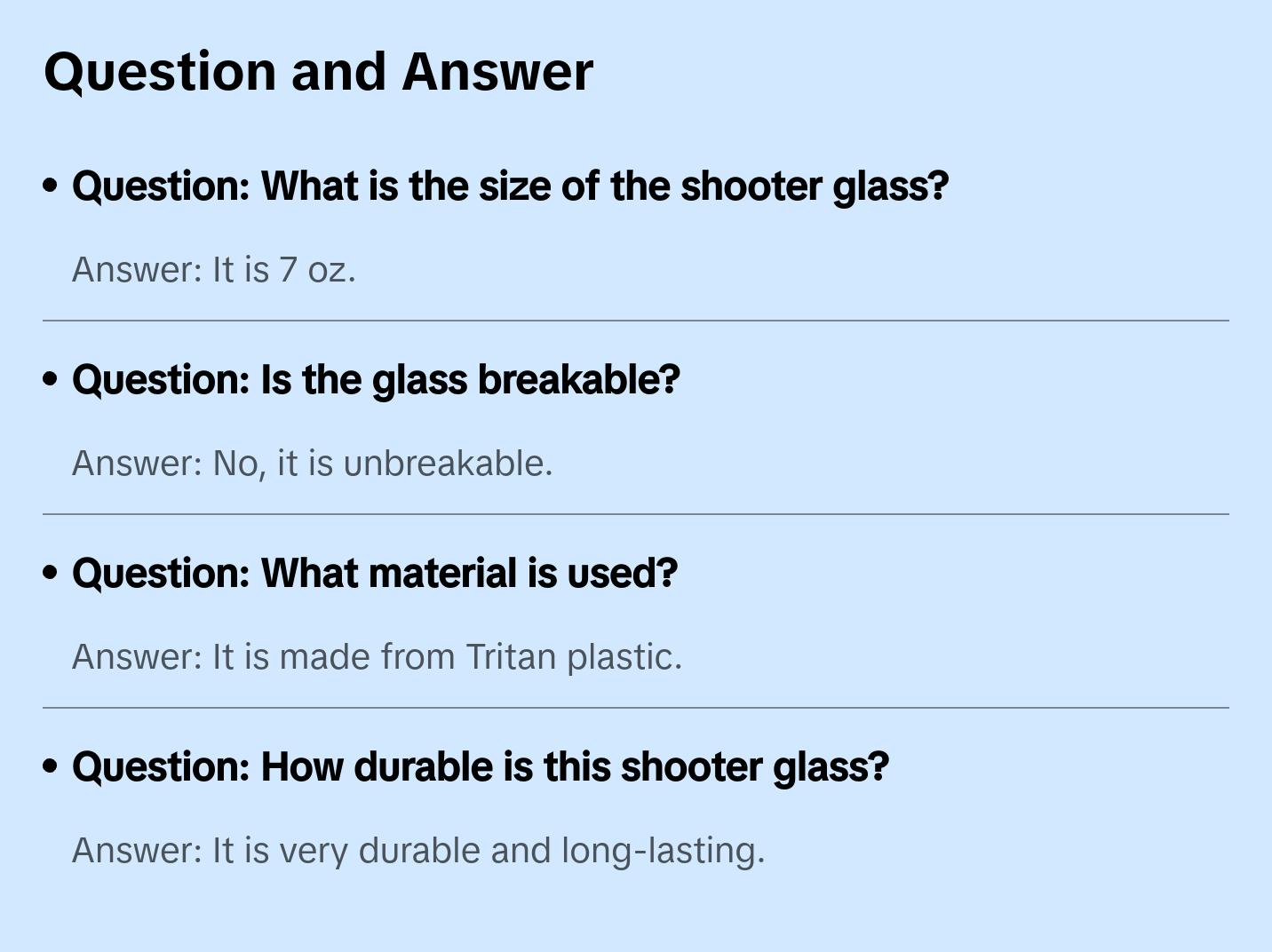Select the "What material is used?" question
Image resolution: width=1272 pixels, height=952 pixels.
(374, 574)
